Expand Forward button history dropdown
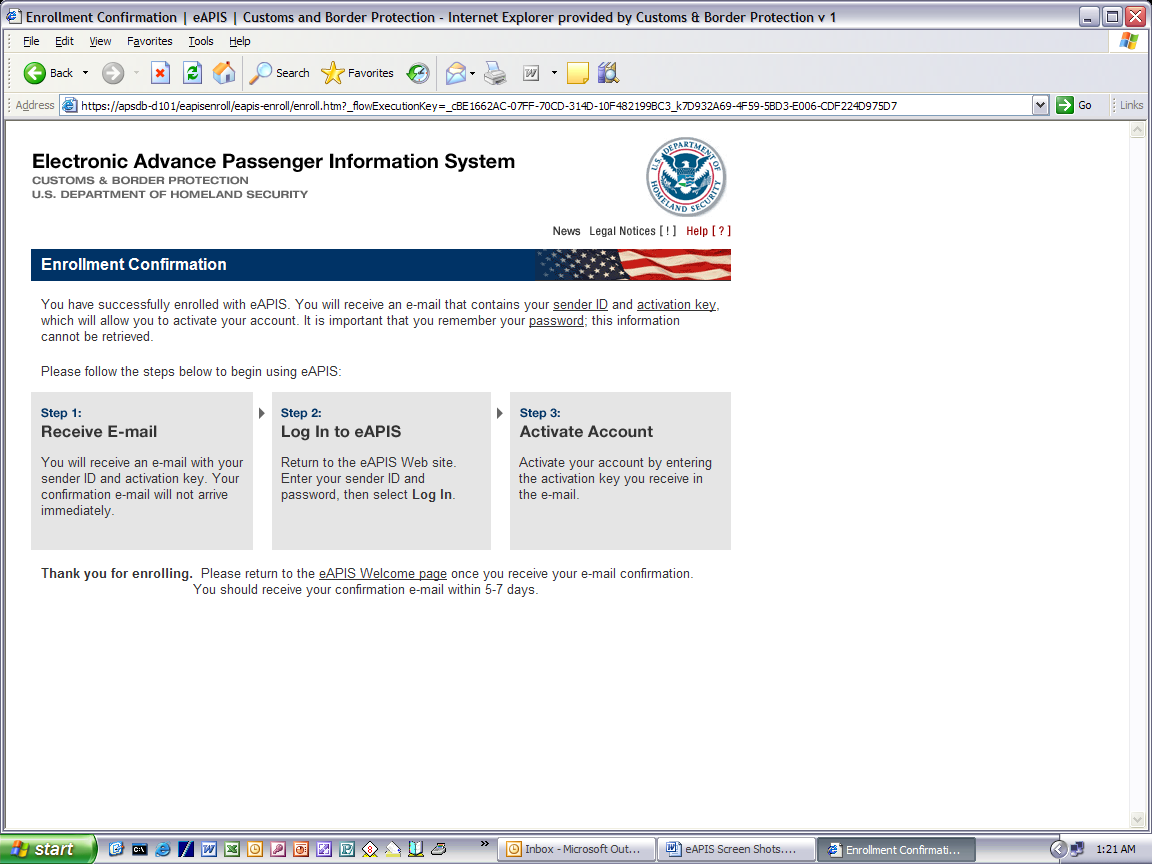Image resolution: width=1152 pixels, height=864 pixels. pos(136,73)
